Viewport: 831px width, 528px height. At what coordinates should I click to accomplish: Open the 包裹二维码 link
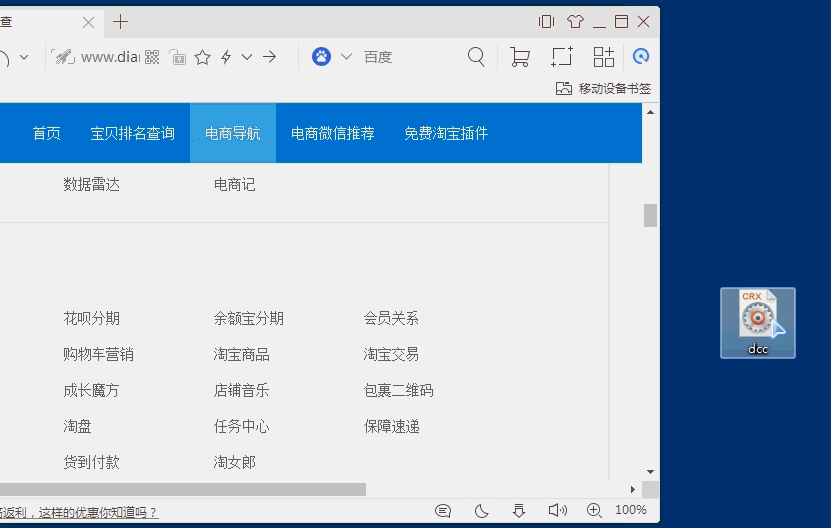[399, 390]
